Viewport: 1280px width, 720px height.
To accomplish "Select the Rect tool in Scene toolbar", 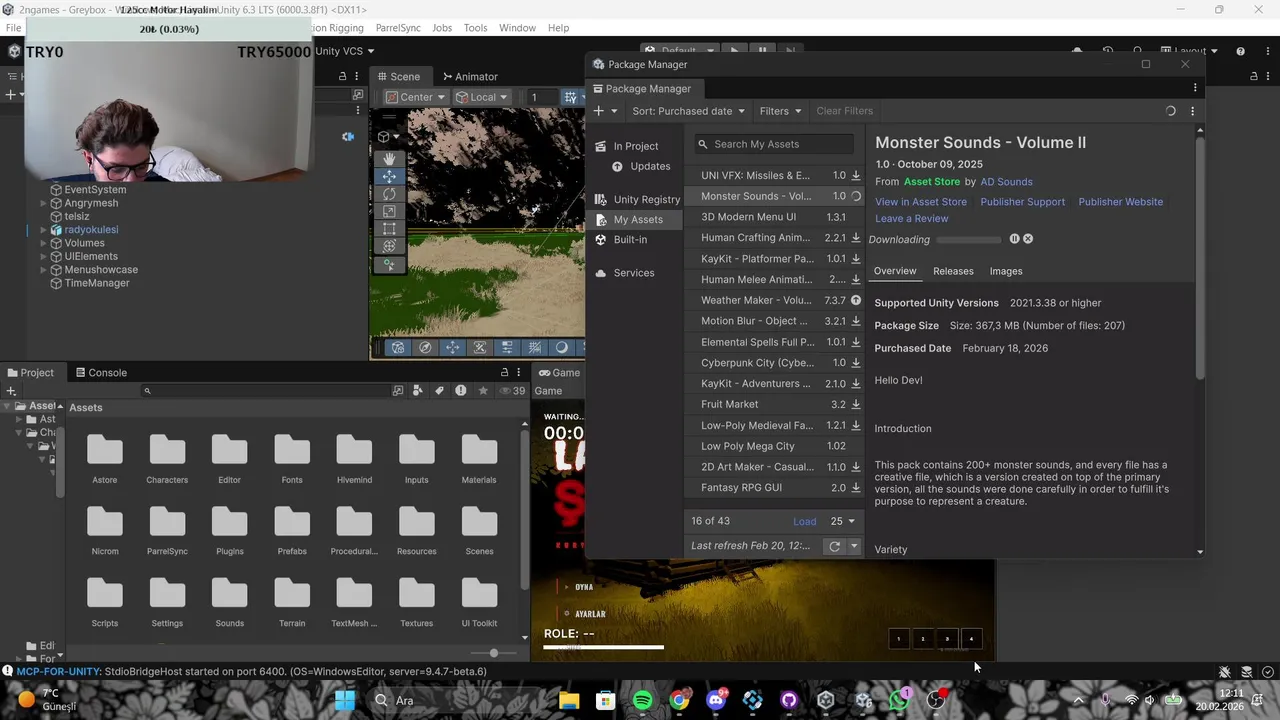I will (389, 229).
